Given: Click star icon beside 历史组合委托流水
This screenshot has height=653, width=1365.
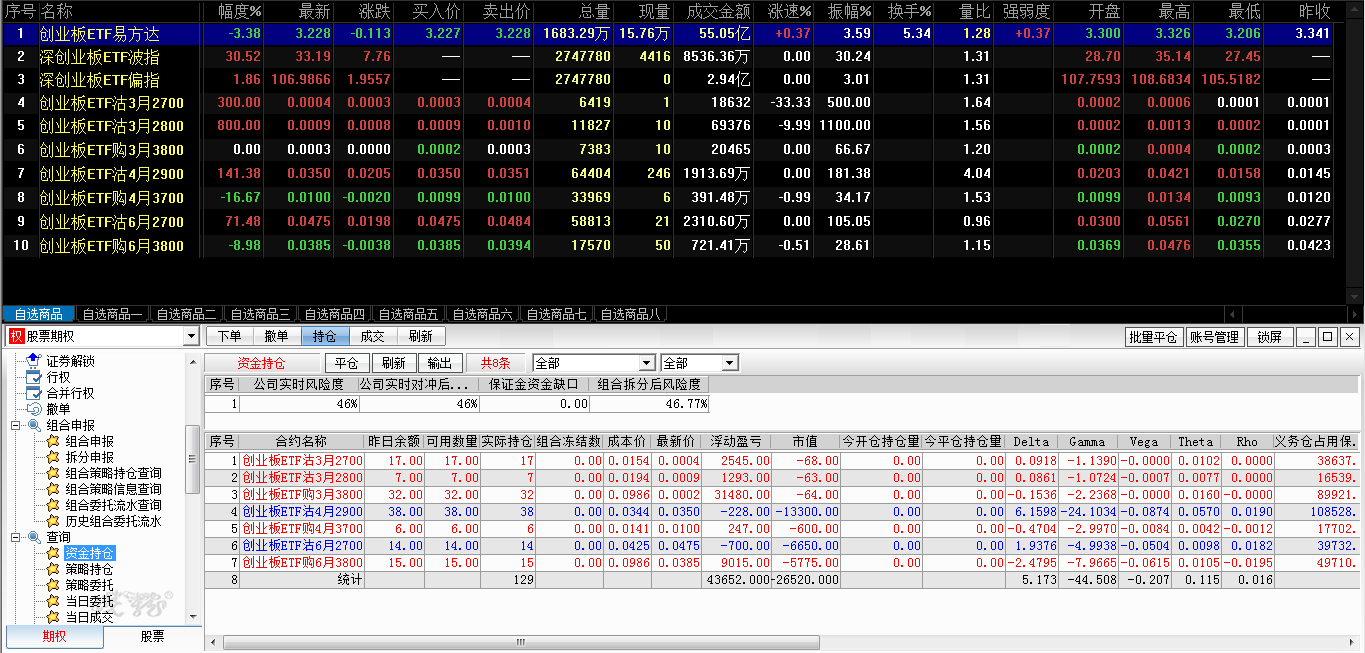Looking at the screenshot, I should [53, 521].
